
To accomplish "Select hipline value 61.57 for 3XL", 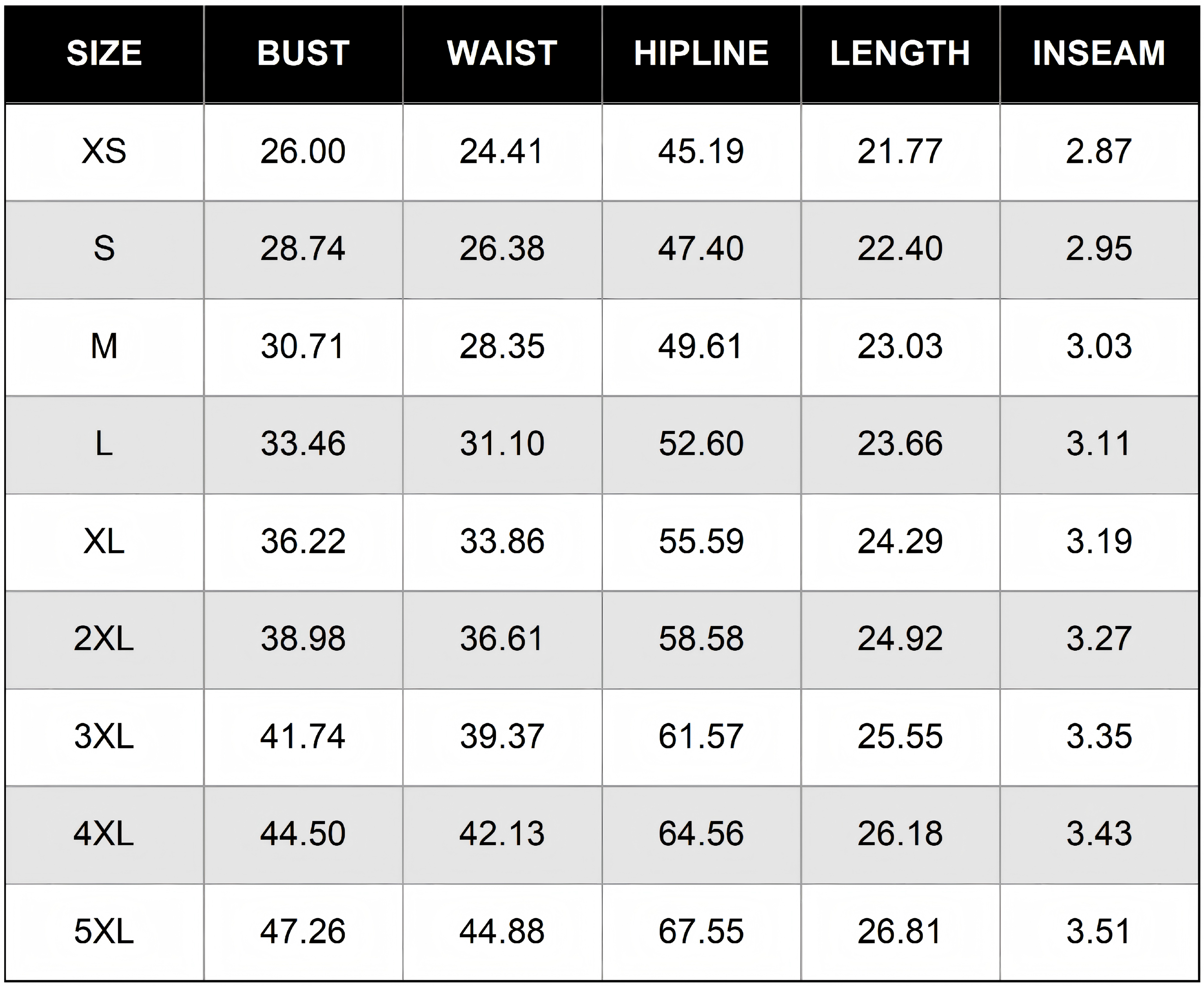I will click(x=701, y=736).
